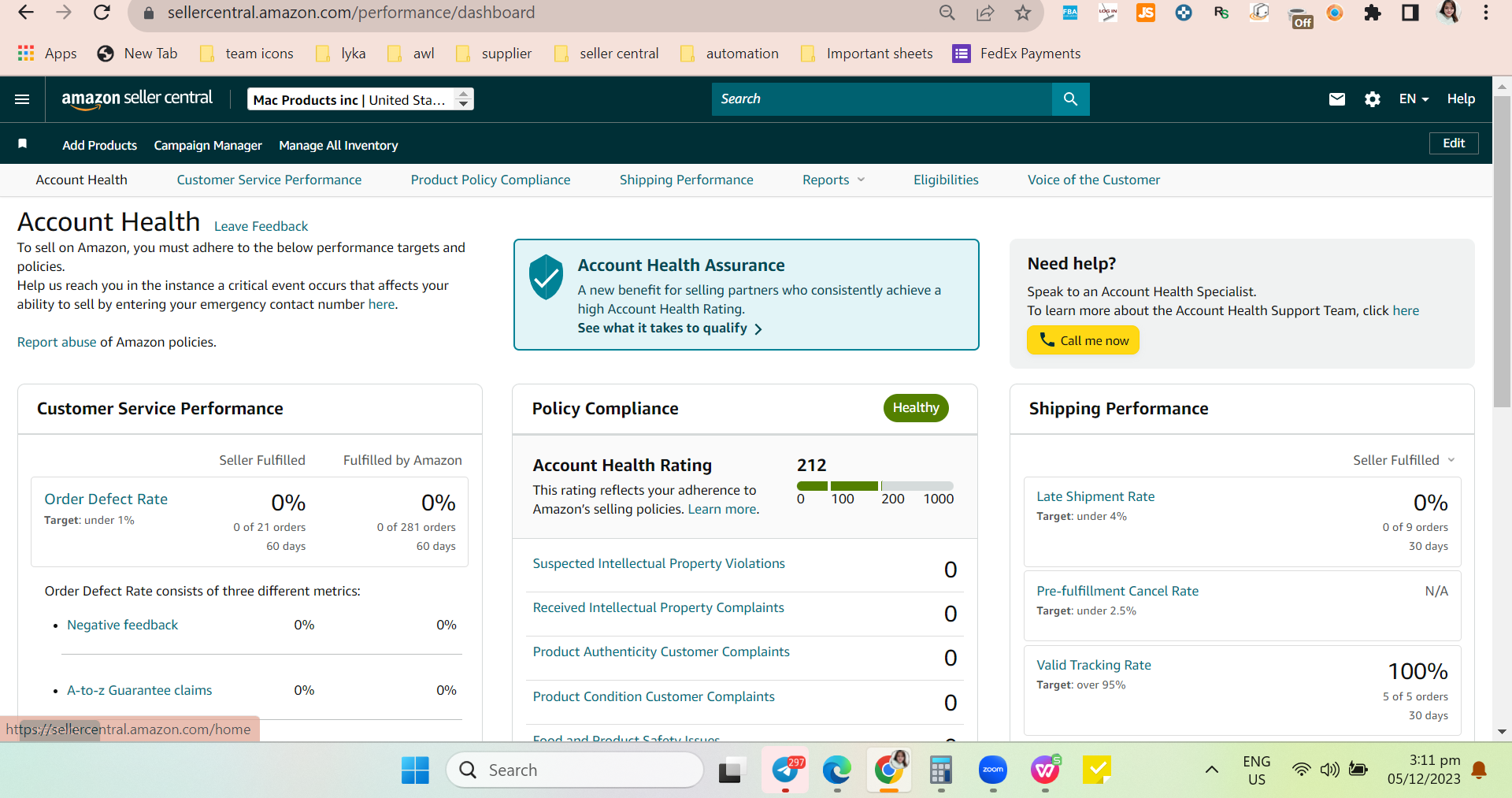Open Suspected Intellectual Property Violations
The height and width of the screenshot is (798, 1512).
tap(659, 563)
